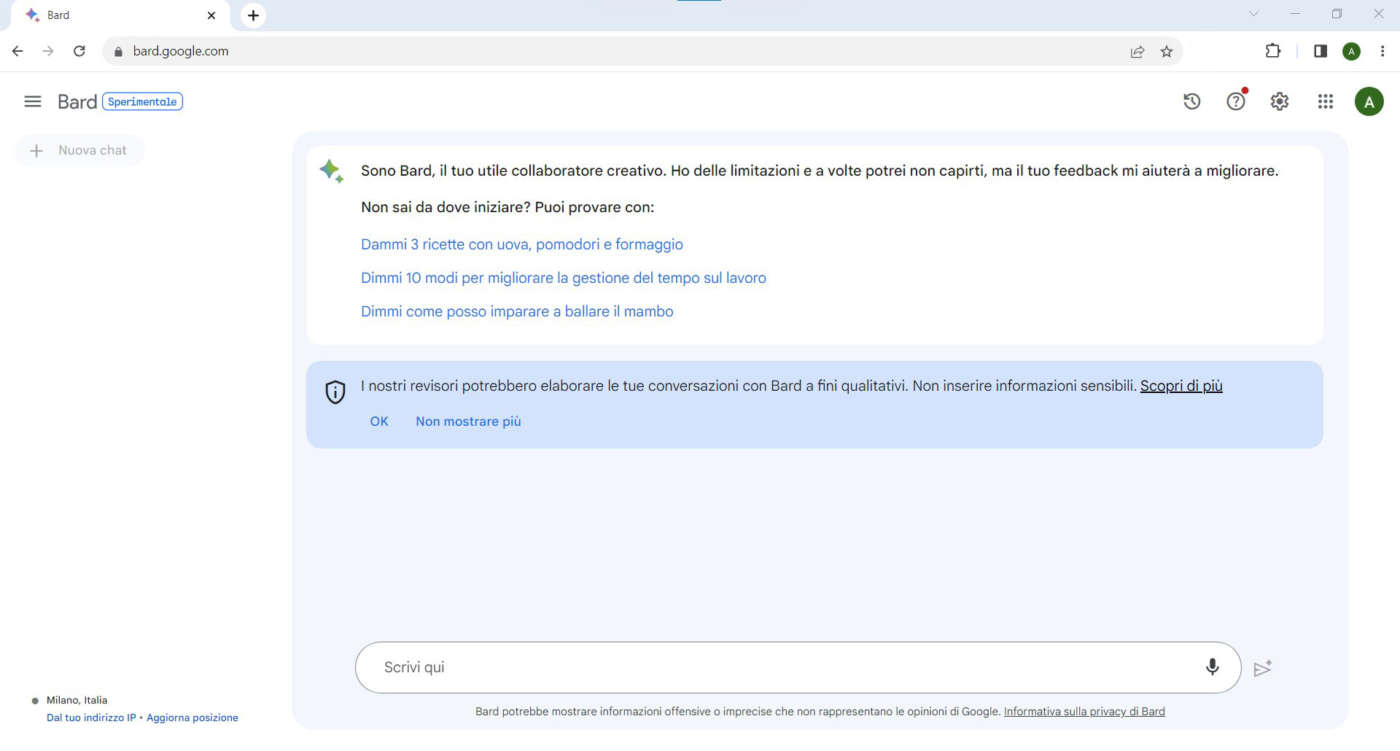
Task: Open the Scopri di più link
Action: (1181, 386)
